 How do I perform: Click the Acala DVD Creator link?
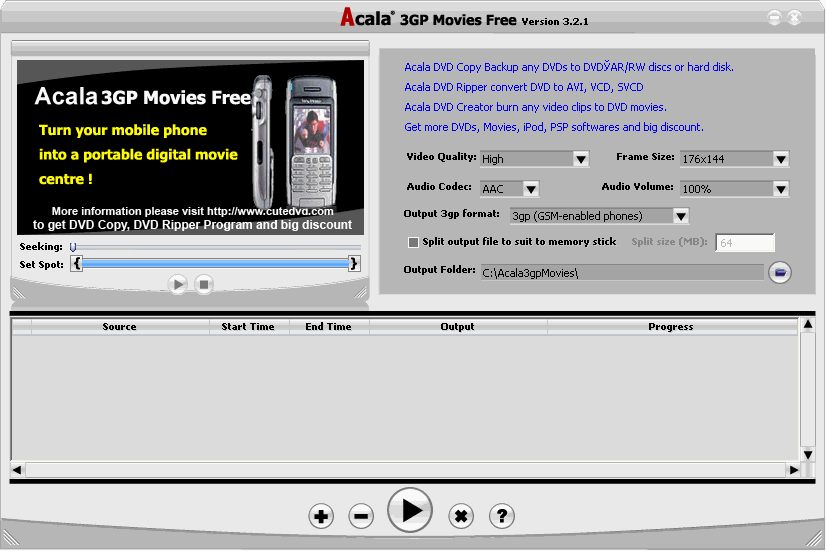(x=534, y=107)
